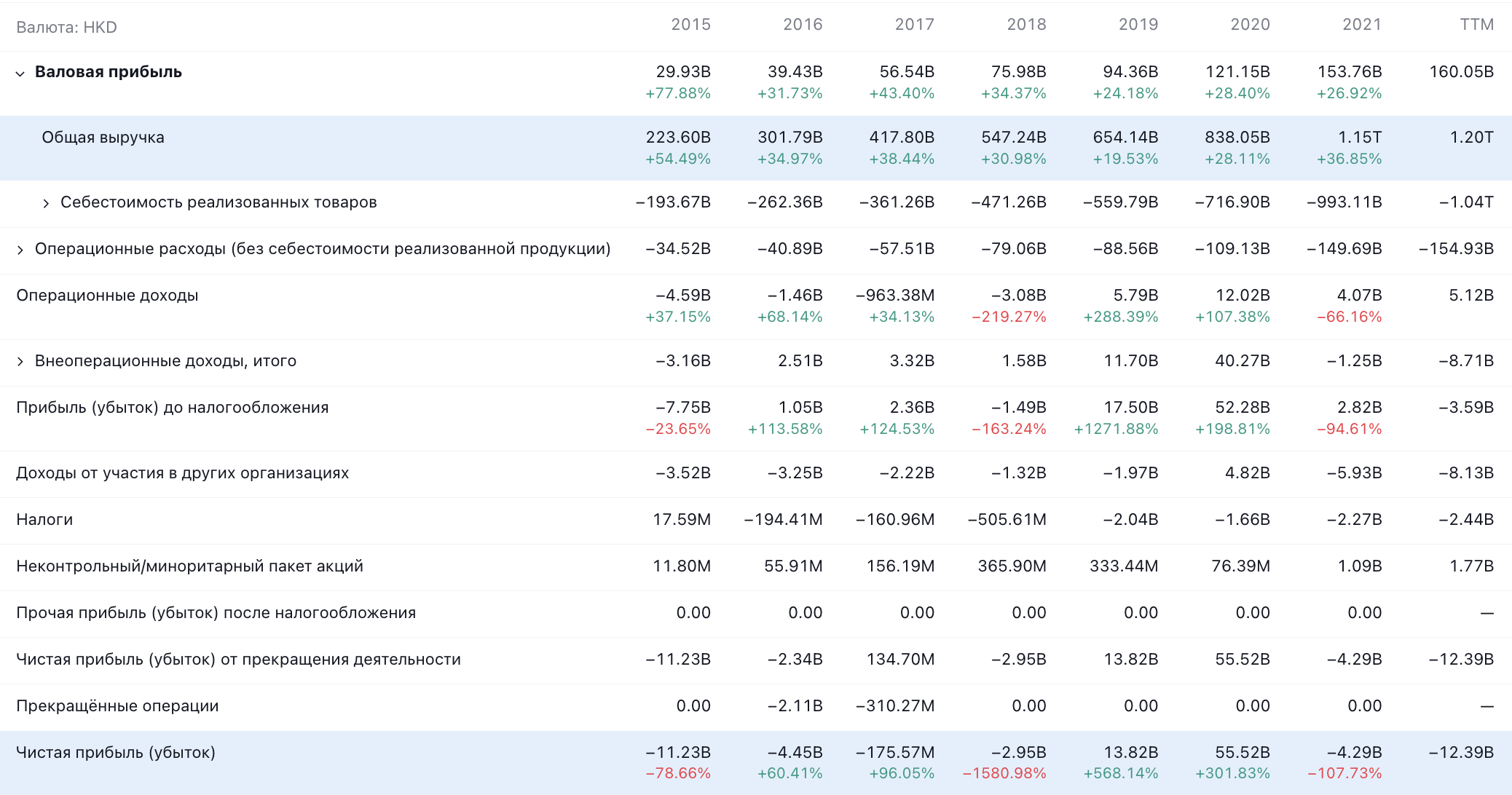Click pretax profit value 52.28B
This screenshot has width=1512, height=795.
[x=1243, y=408]
